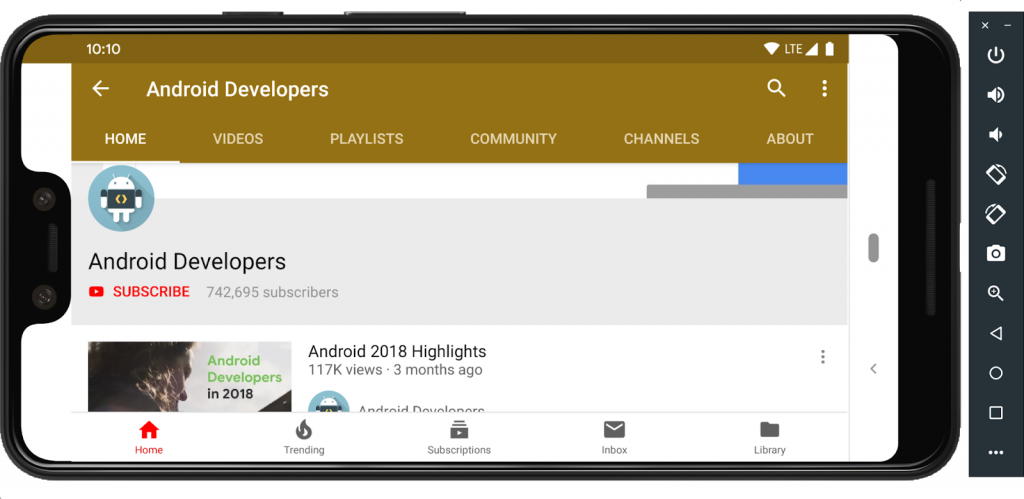Open the ABOUT tab
This screenshot has height=499, width=1024.
coord(790,138)
